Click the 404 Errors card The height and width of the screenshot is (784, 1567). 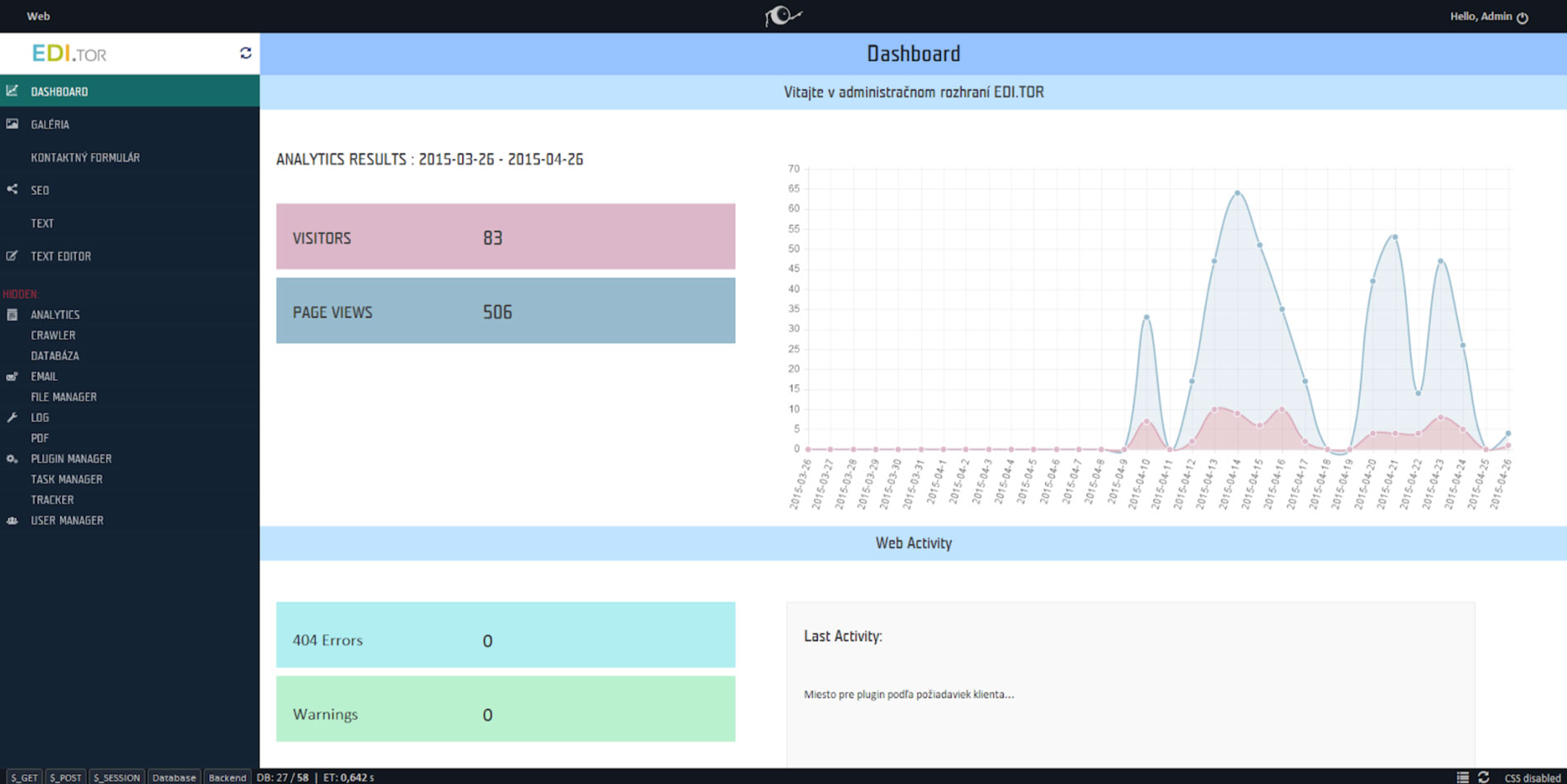[506, 635]
